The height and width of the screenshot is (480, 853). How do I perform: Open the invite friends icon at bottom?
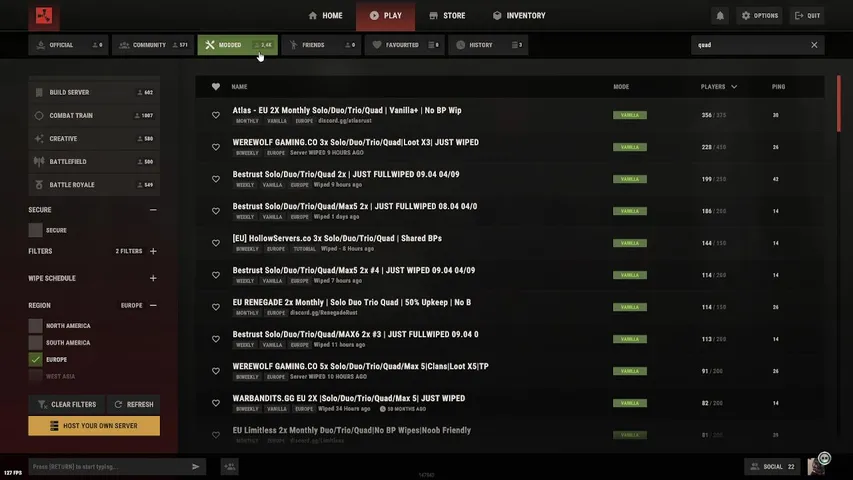[x=230, y=466]
